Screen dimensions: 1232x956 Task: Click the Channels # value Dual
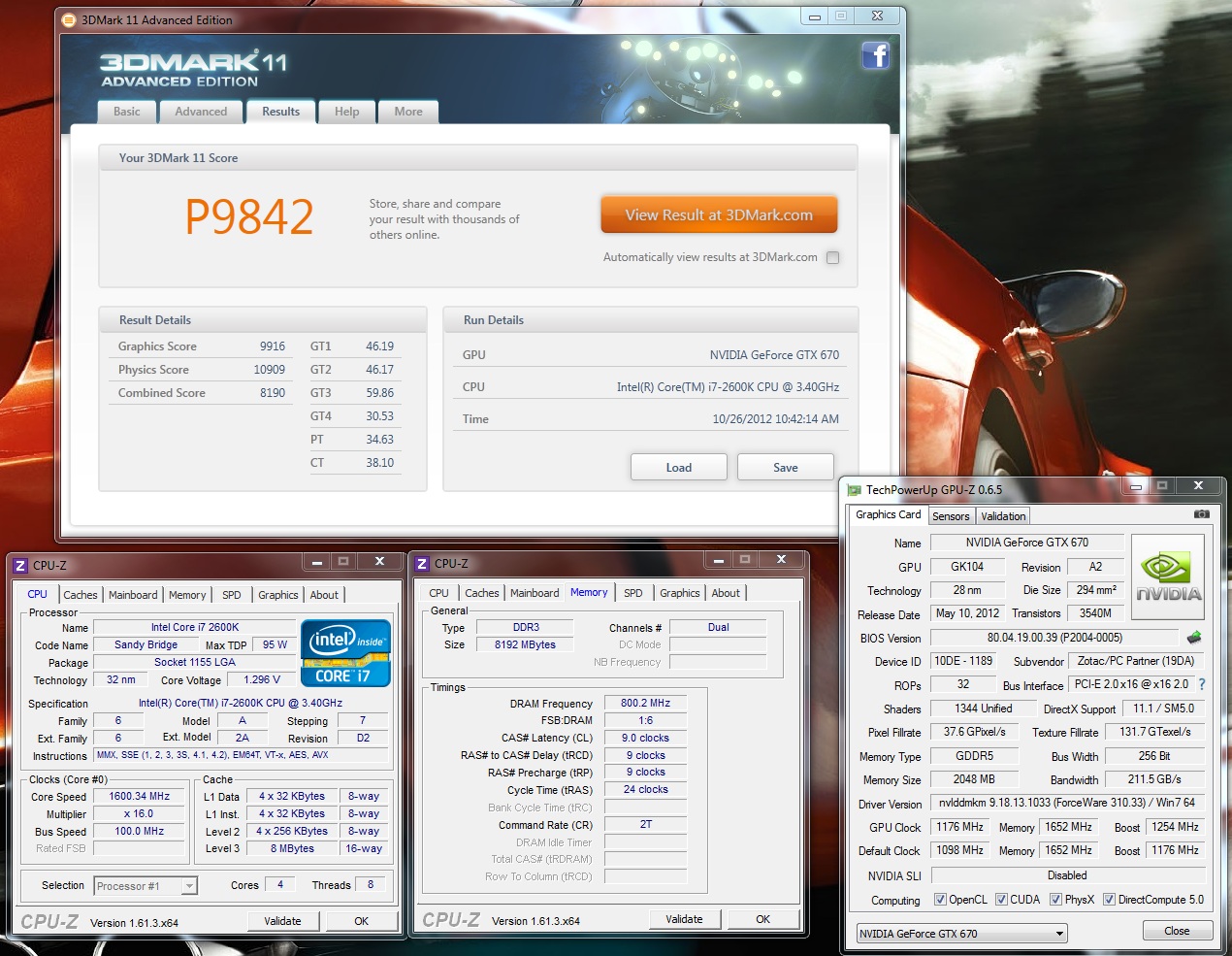click(x=718, y=627)
